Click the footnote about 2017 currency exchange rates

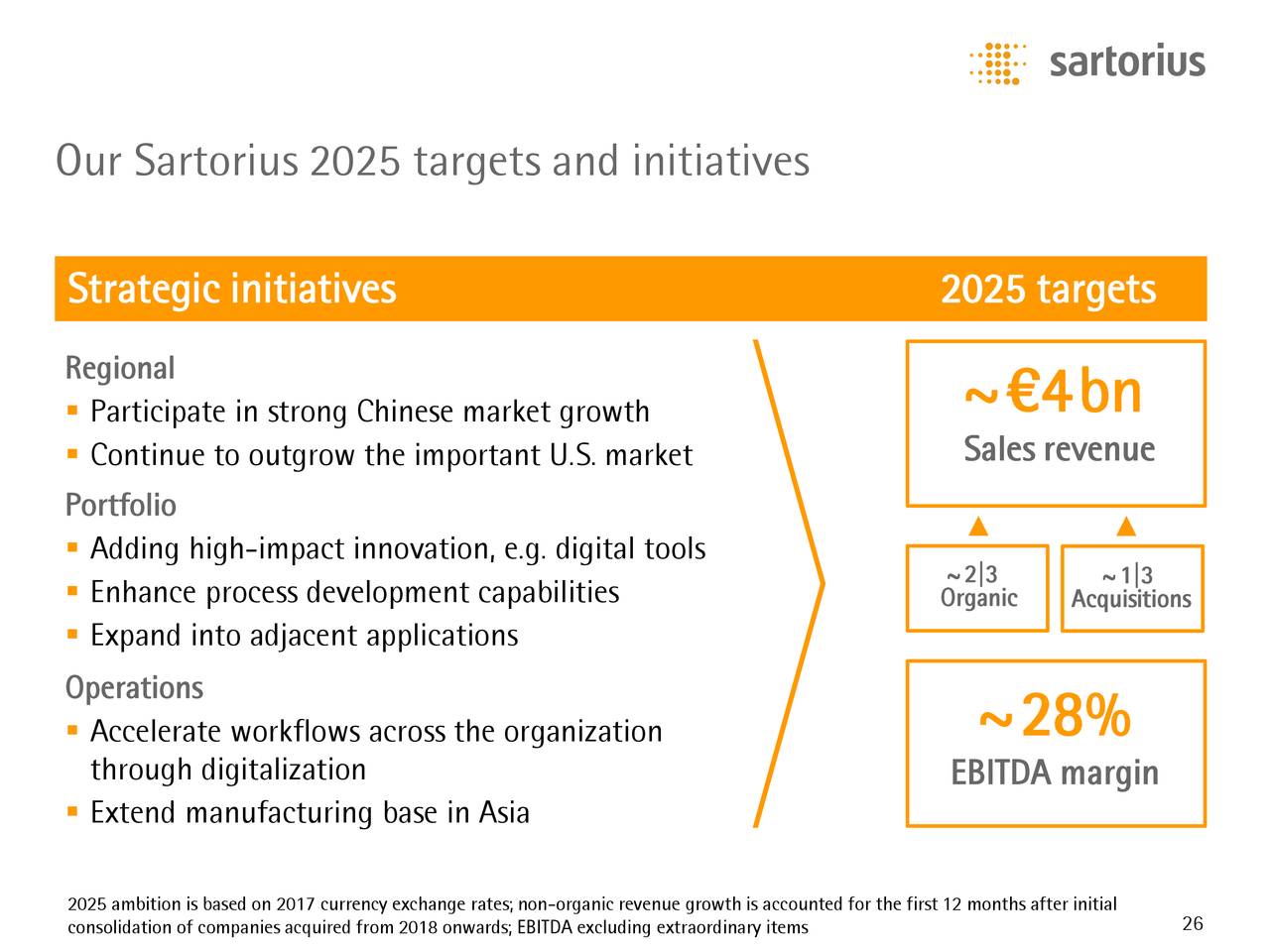(591, 915)
